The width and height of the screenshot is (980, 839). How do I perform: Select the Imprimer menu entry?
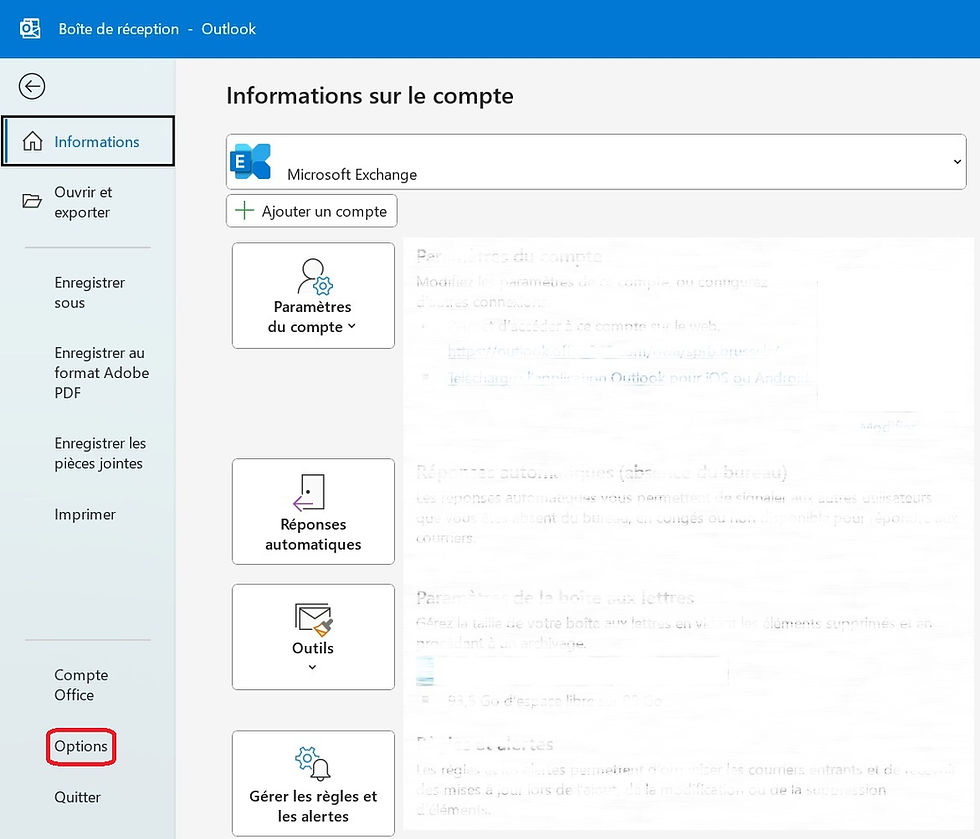85,514
